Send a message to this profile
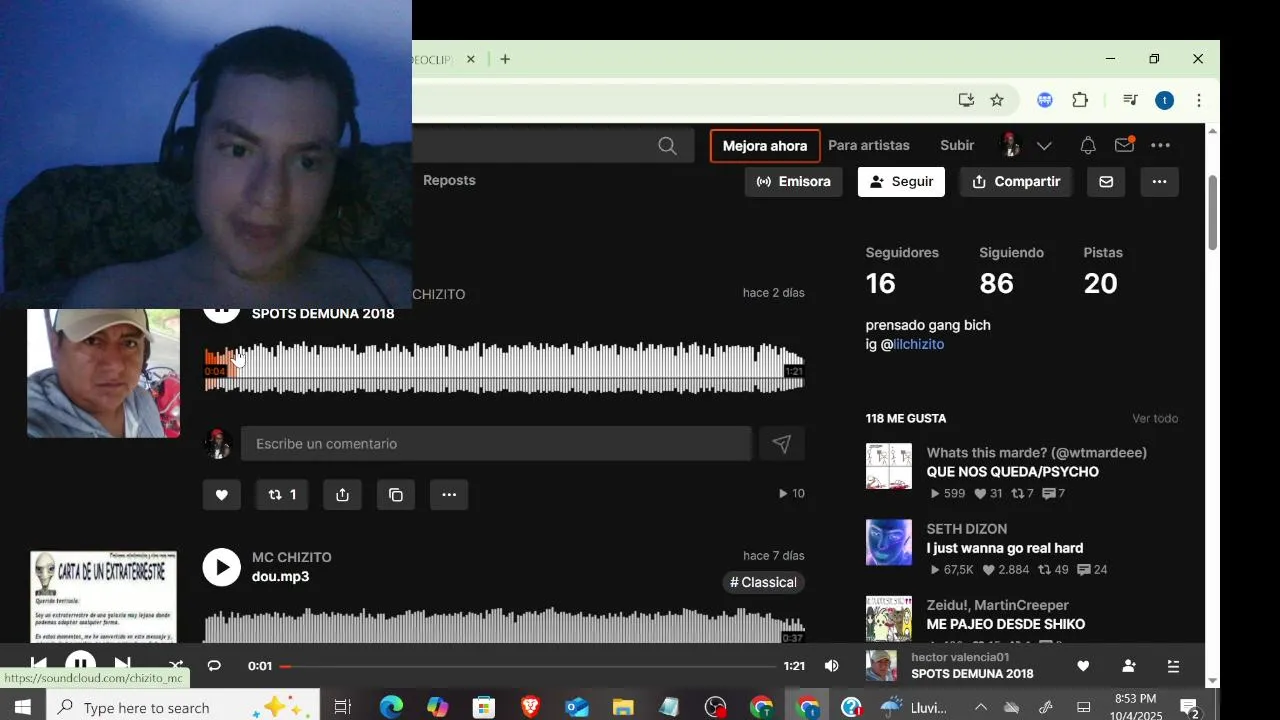 tap(1106, 182)
